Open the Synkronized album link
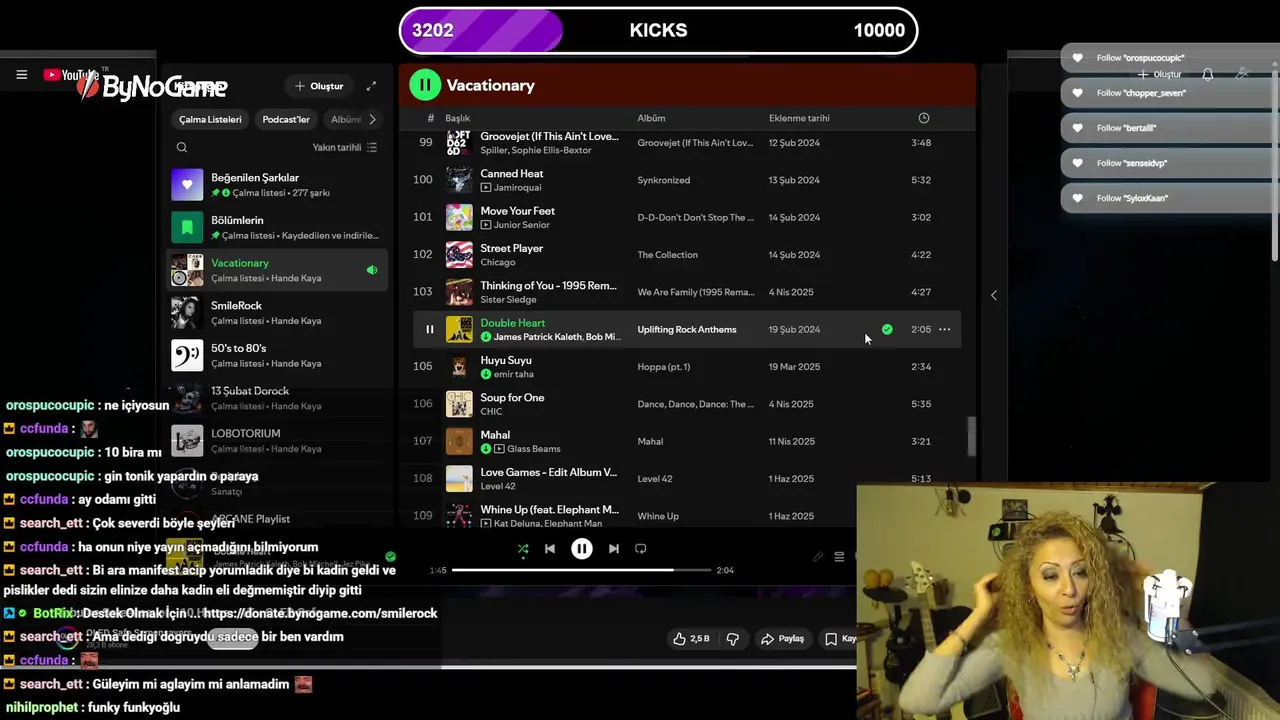This screenshot has width=1280, height=720. (x=664, y=180)
